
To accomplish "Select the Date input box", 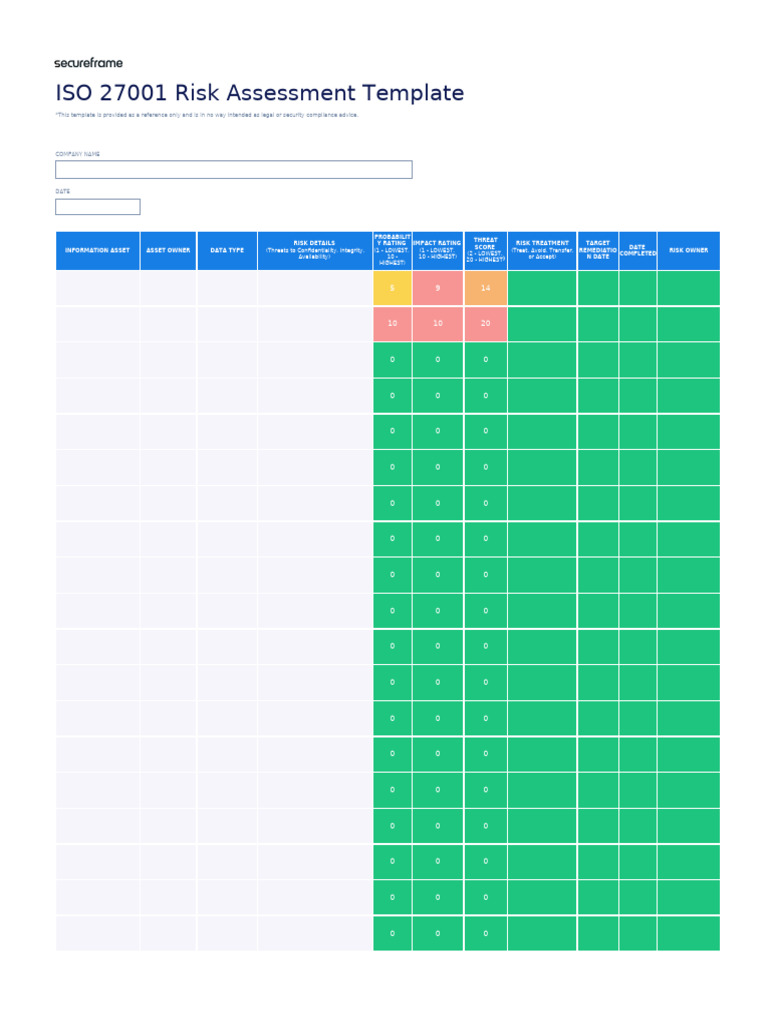I will (97, 207).
